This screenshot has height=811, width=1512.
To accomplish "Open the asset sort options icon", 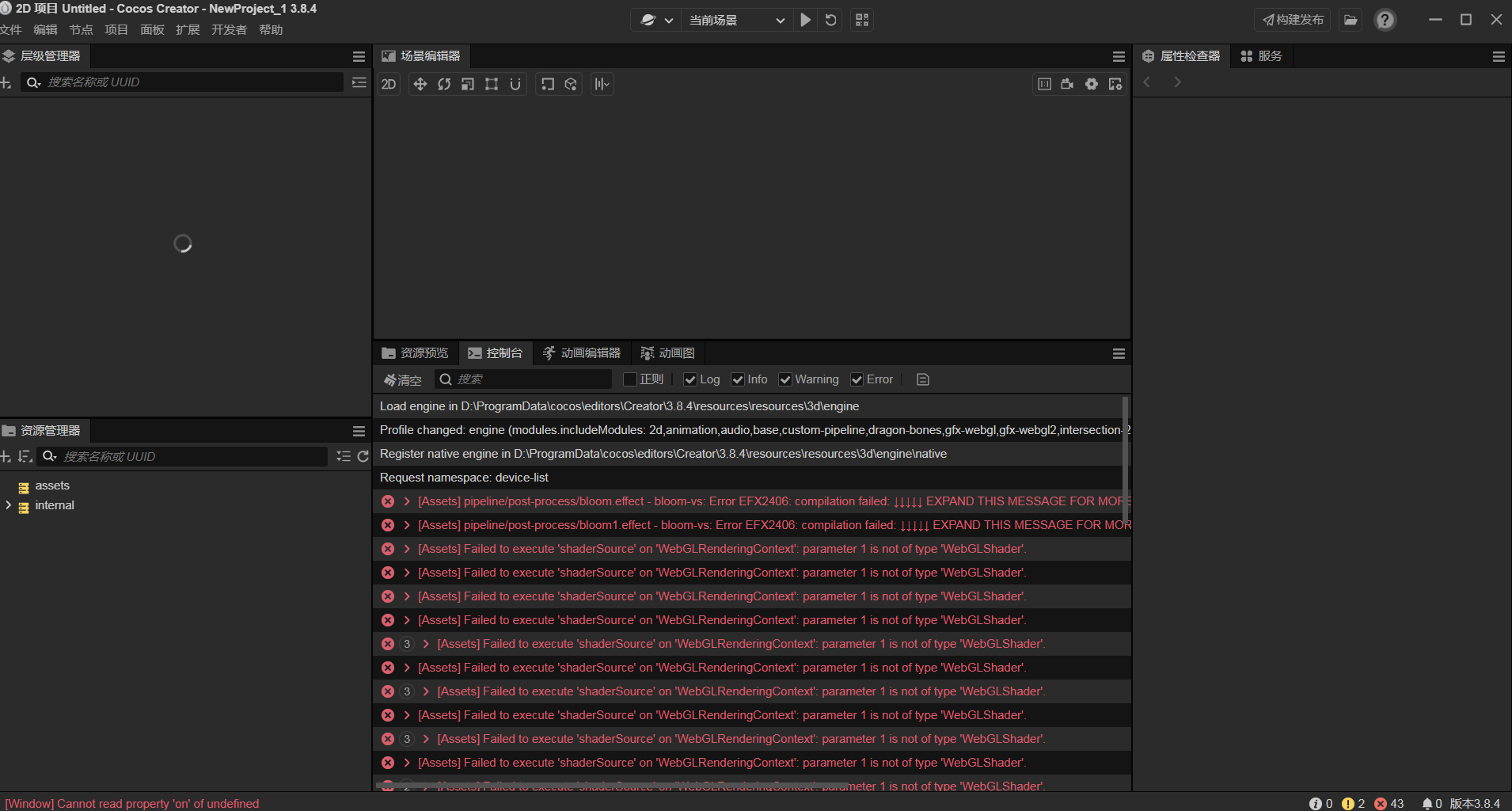I will click(x=25, y=456).
